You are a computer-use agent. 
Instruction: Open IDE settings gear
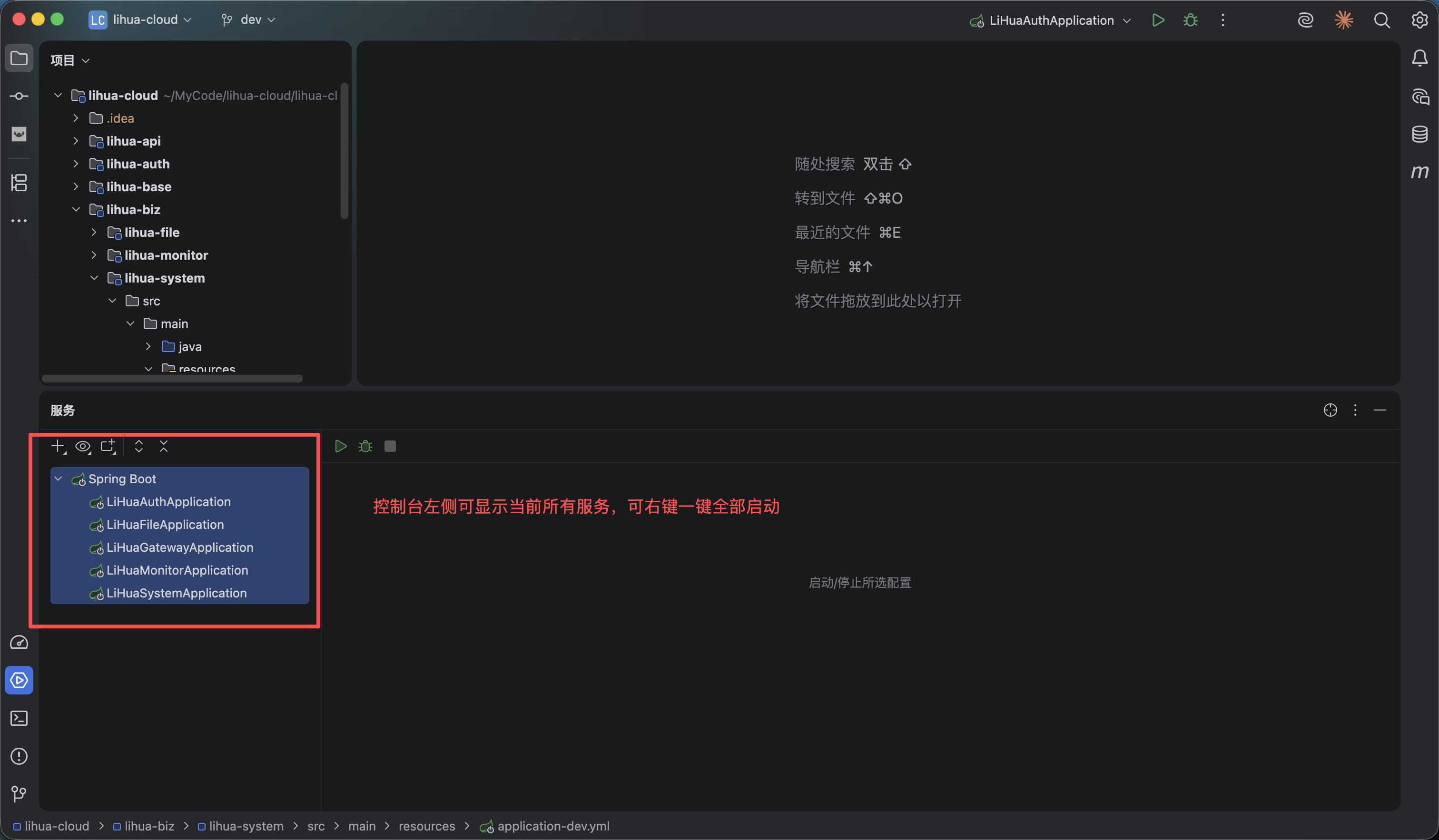point(1419,20)
